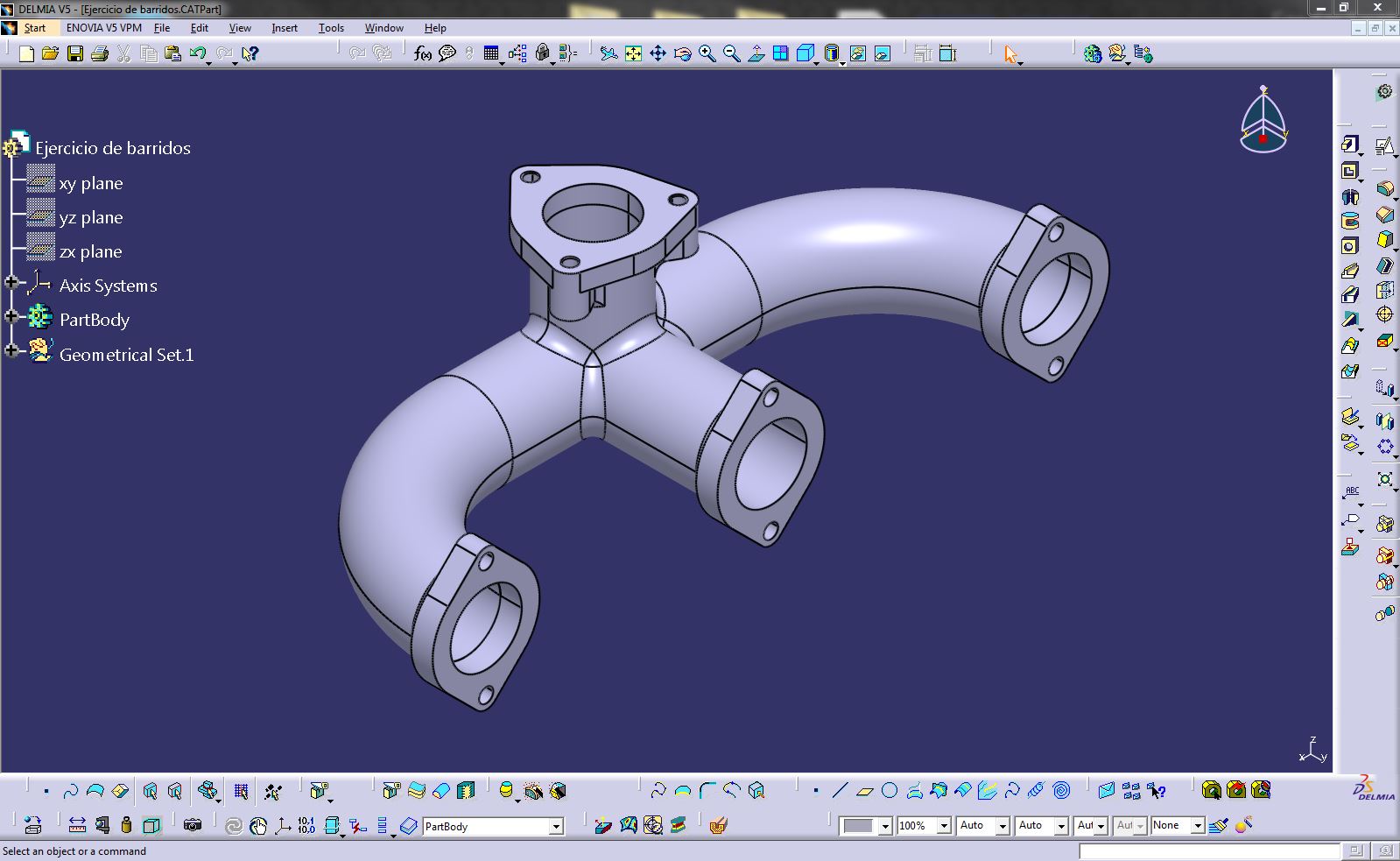Screen dimensions: 1400x861
Task: Open a file using the folder icon
Action: 50,53
